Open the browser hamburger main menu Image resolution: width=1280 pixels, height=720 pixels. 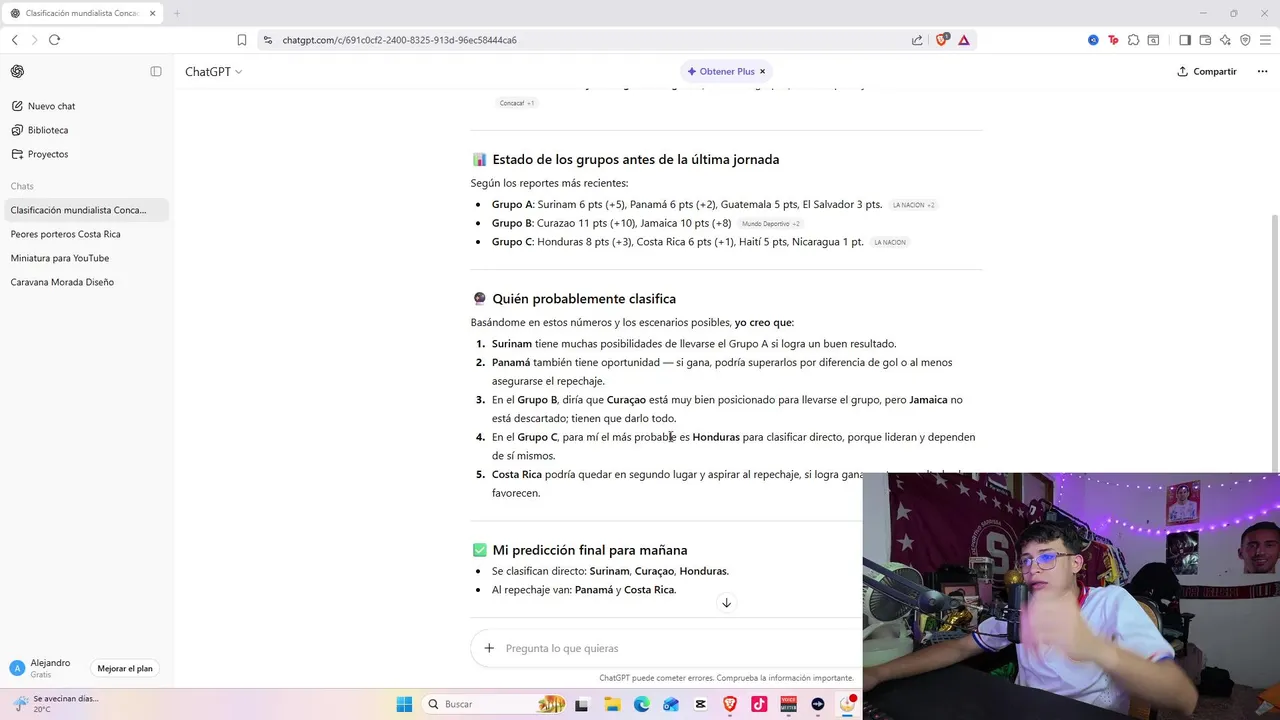pyautogui.click(x=1265, y=40)
